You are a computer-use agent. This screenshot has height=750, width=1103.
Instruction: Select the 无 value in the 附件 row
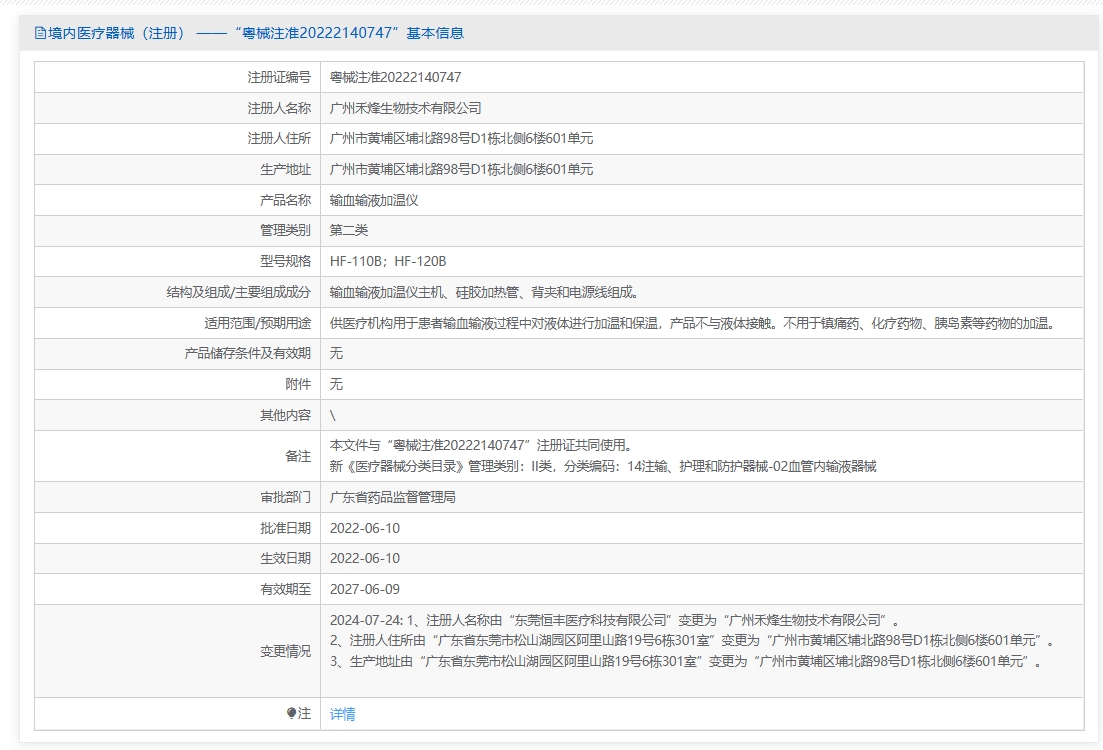click(x=336, y=385)
